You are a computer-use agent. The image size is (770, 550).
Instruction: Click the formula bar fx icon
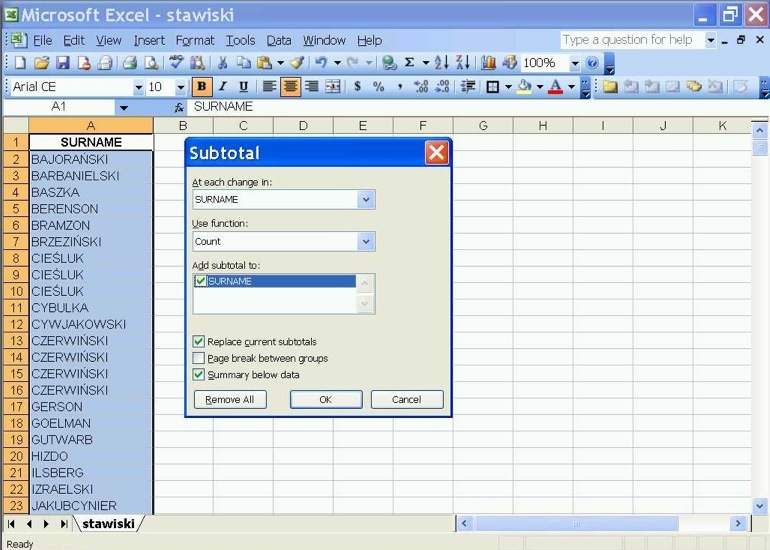pos(179,107)
